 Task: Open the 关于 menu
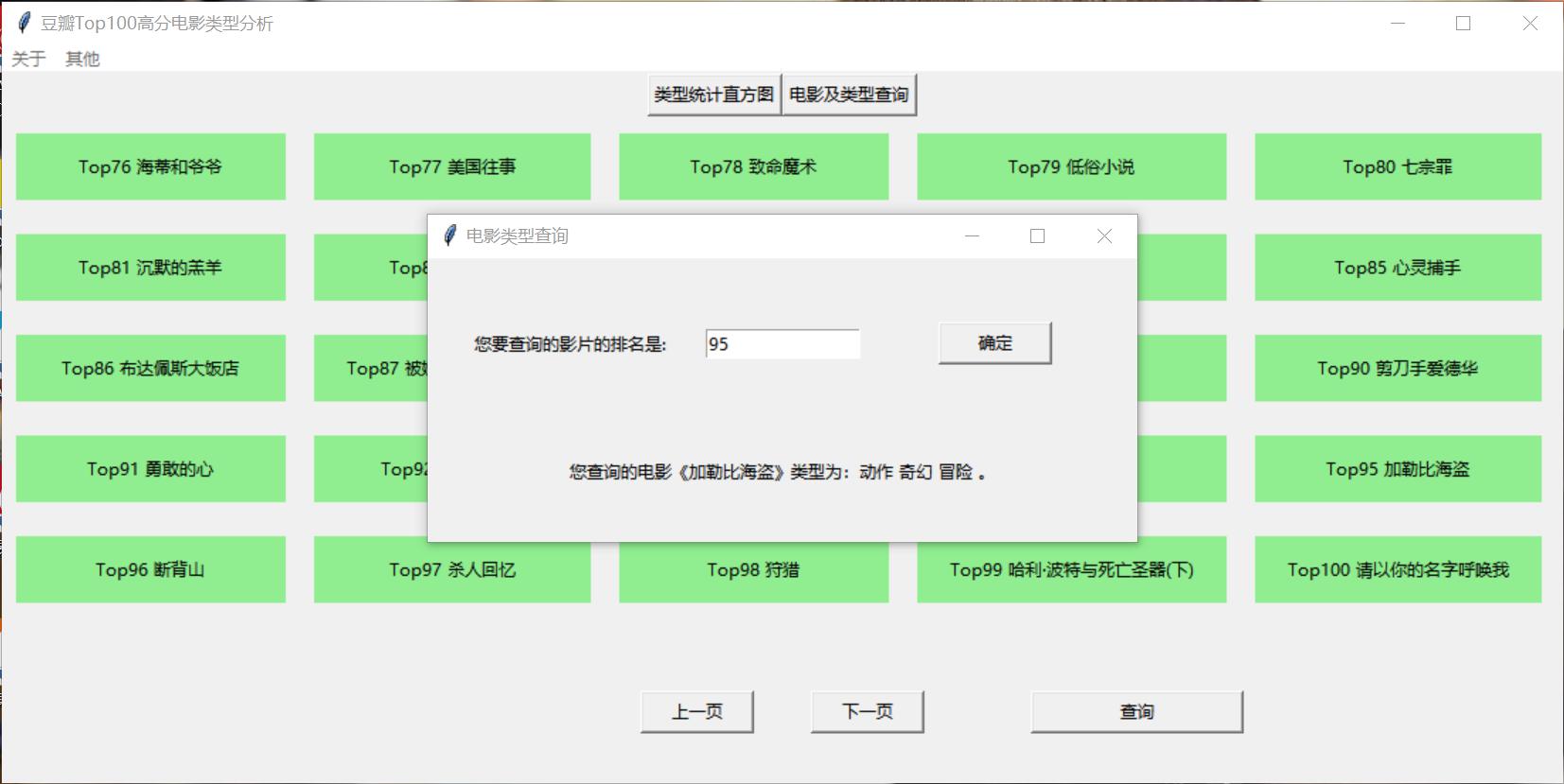(28, 59)
